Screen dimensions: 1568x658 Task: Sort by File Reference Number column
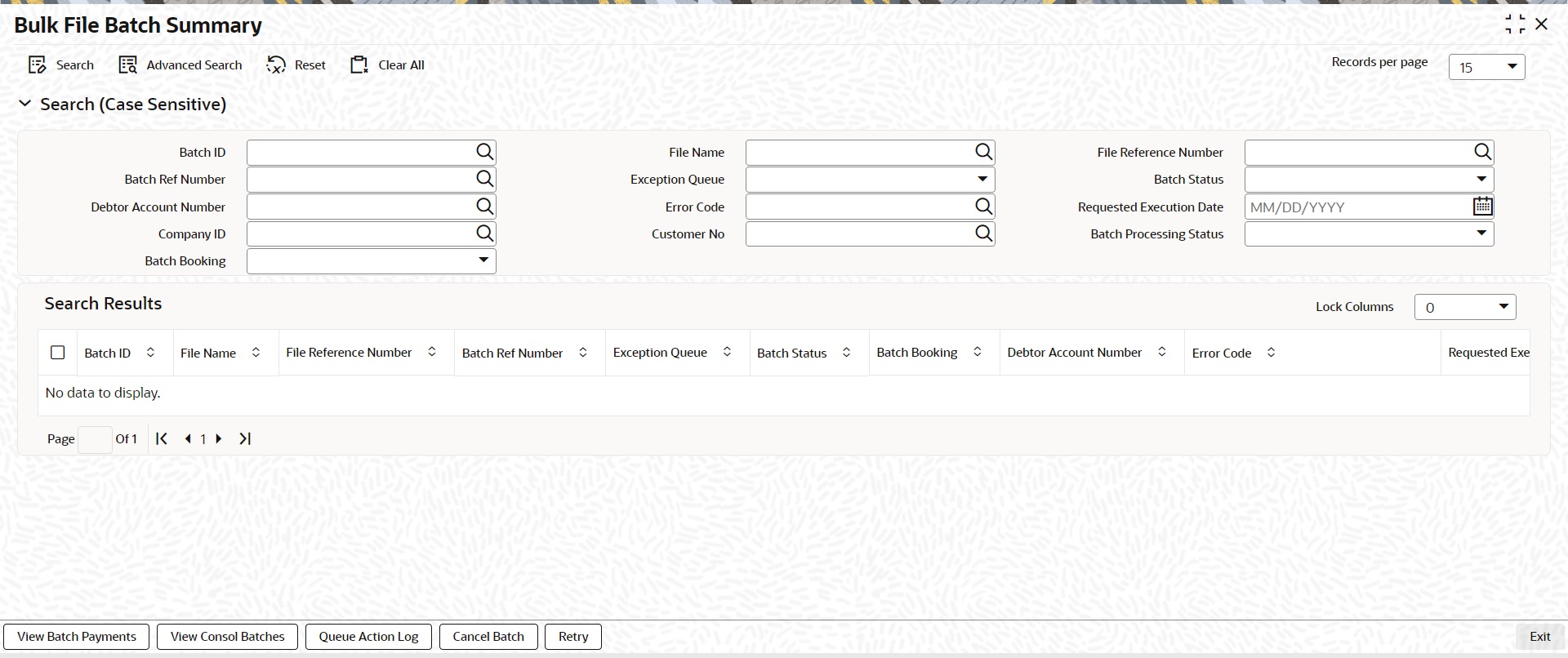click(432, 352)
